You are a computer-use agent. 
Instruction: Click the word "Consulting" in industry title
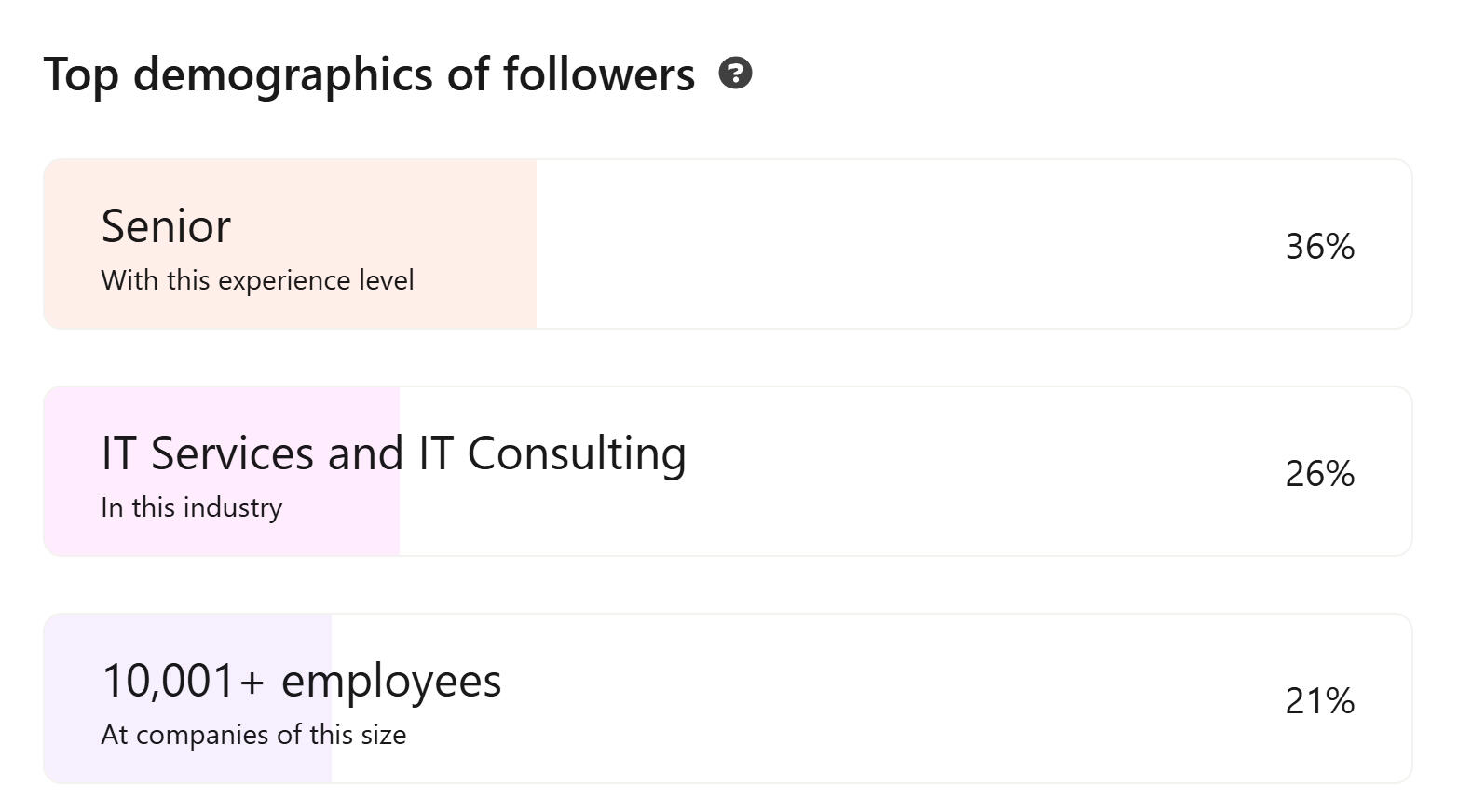[576, 453]
